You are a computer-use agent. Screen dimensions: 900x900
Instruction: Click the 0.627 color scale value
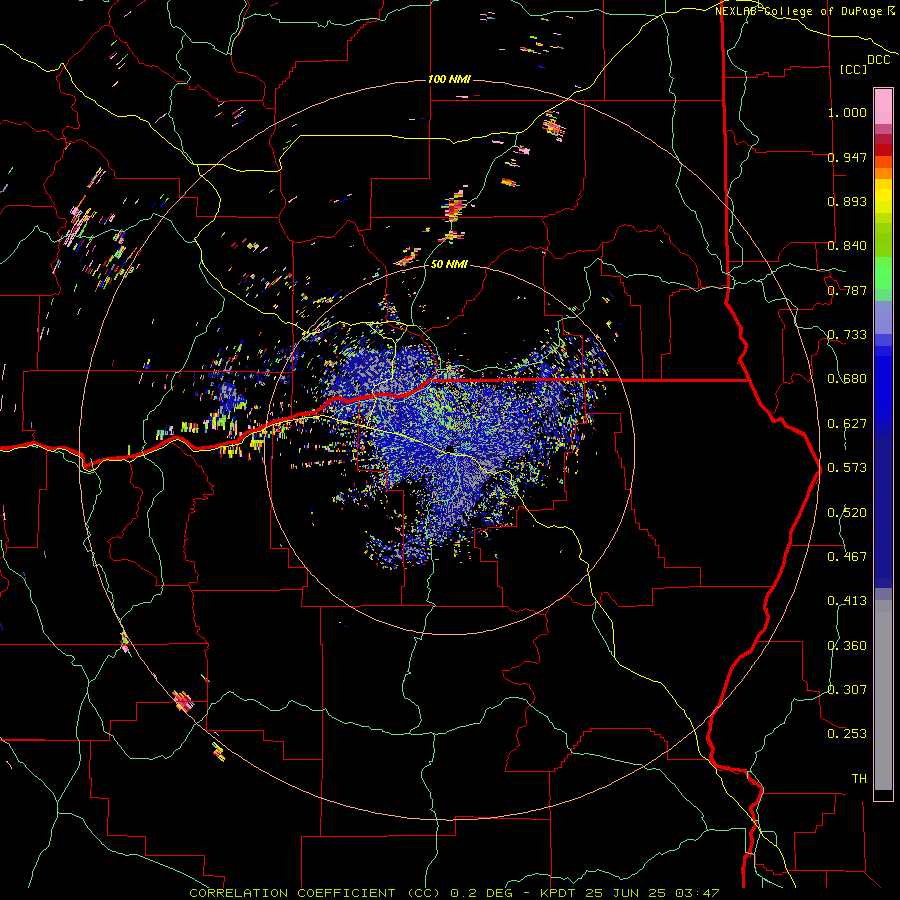(847, 424)
